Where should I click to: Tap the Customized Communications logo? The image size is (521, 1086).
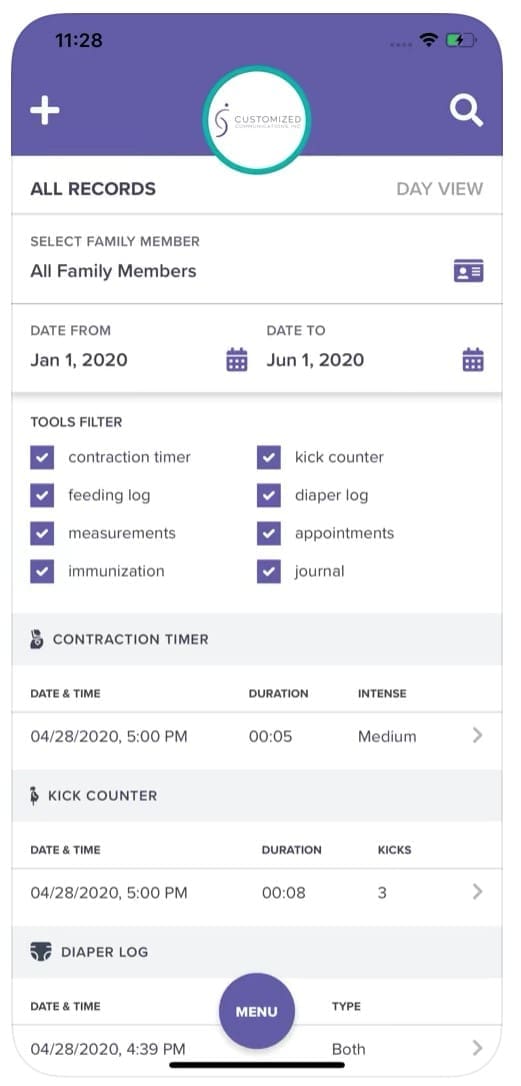tap(257, 121)
